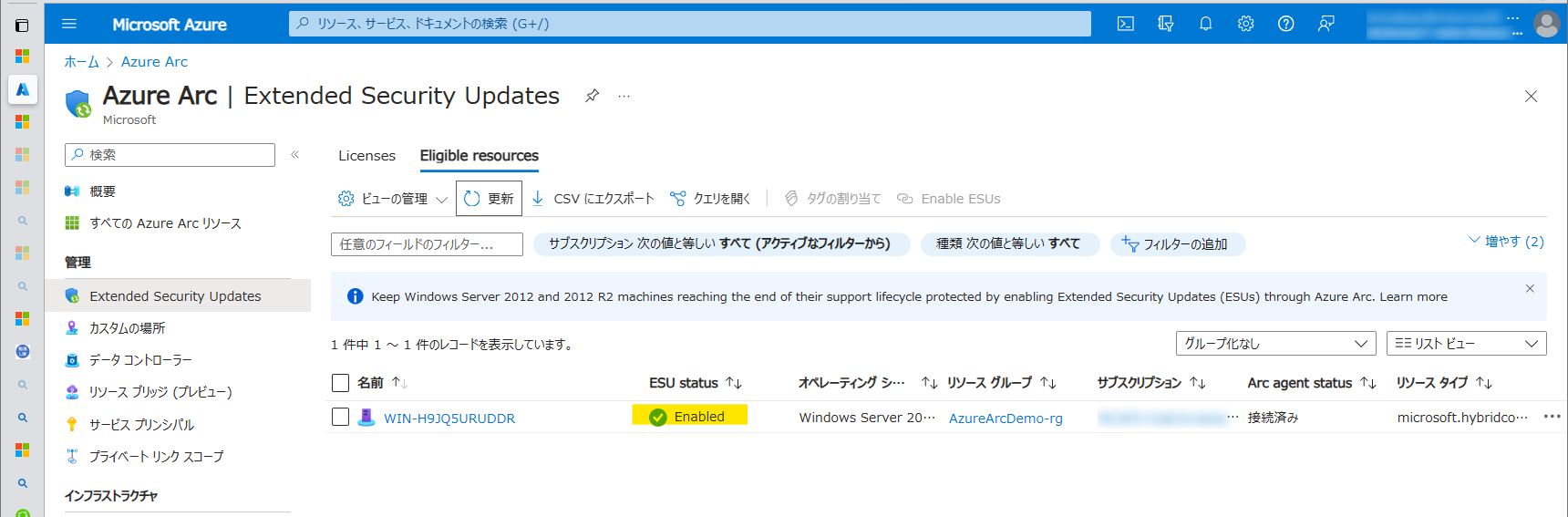
Task: Export list with CSV にエクスポート
Action: (x=593, y=199)
